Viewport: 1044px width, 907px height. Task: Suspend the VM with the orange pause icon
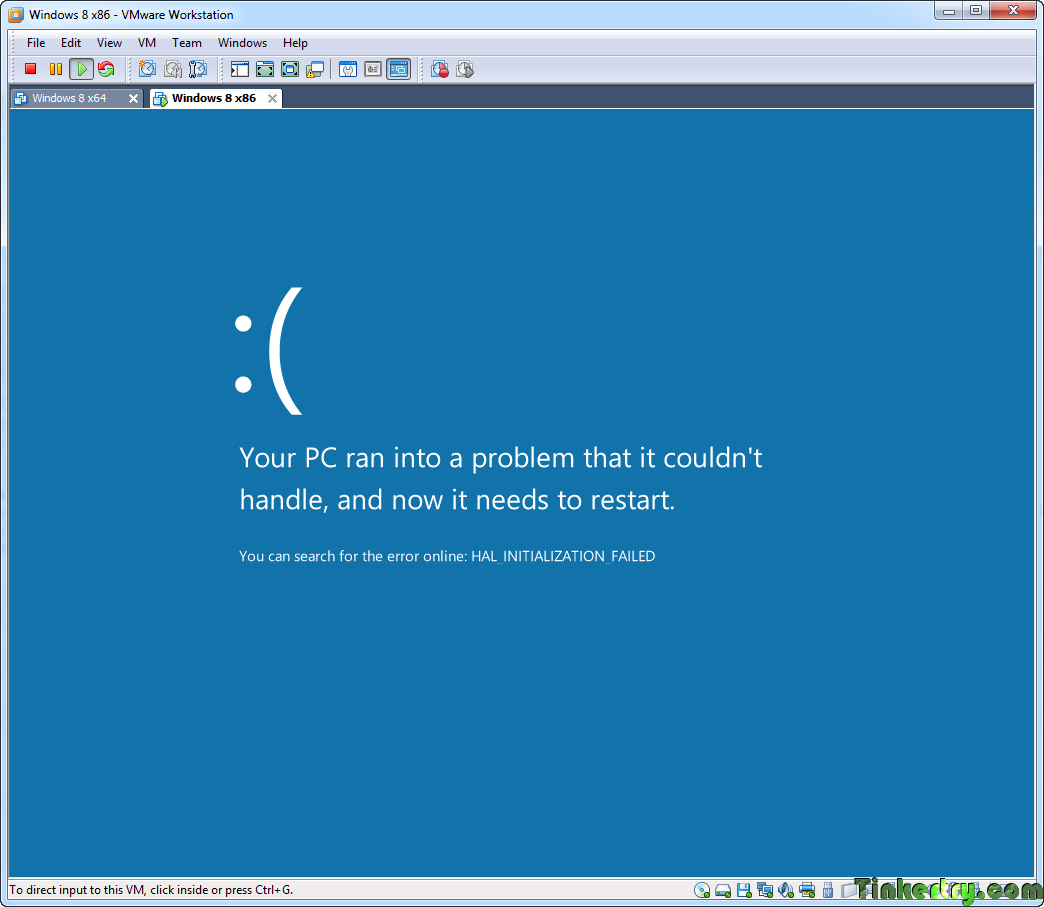pos(56,69)
